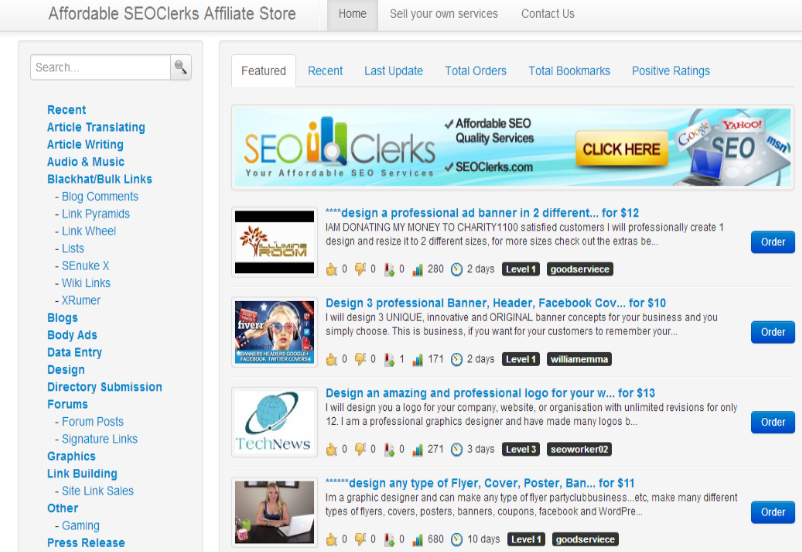Click orders chart icon showing 280
The width and height of the screenshot is (802, 552).
click(x=418, y=269)
